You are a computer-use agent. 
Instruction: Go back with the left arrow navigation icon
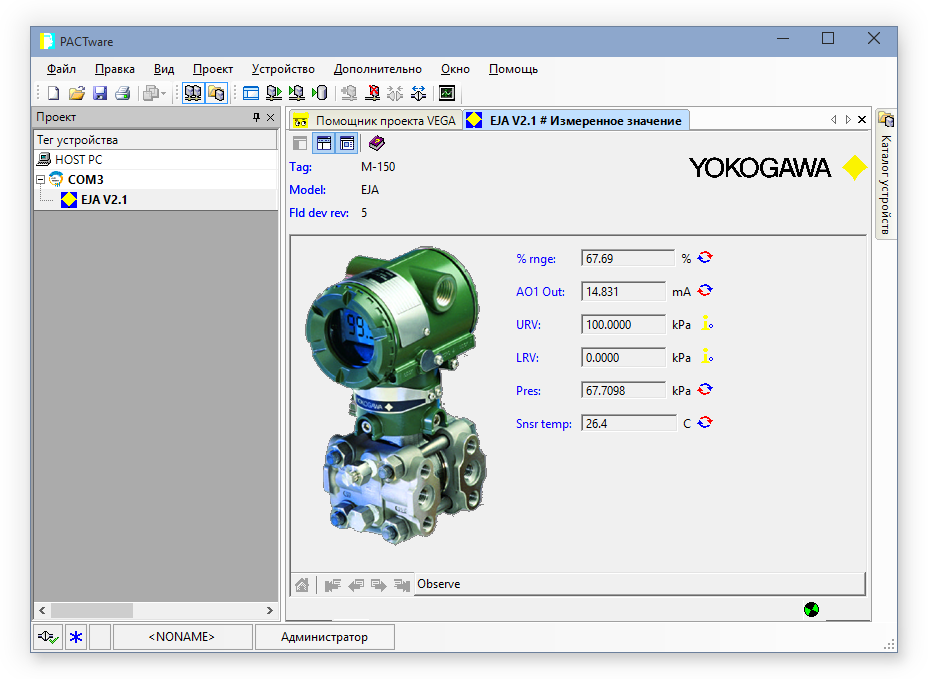point(356,585)
